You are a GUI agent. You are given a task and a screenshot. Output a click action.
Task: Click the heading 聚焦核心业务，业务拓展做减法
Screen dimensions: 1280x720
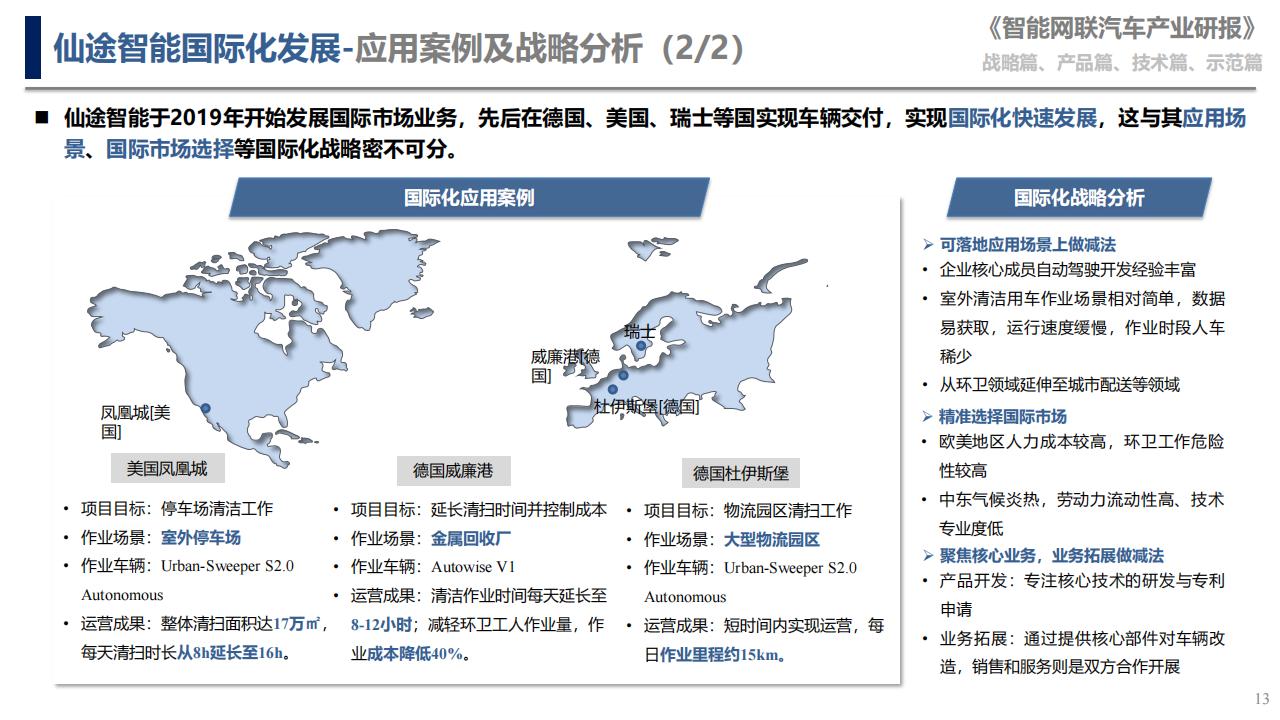tap(1051, 555)
